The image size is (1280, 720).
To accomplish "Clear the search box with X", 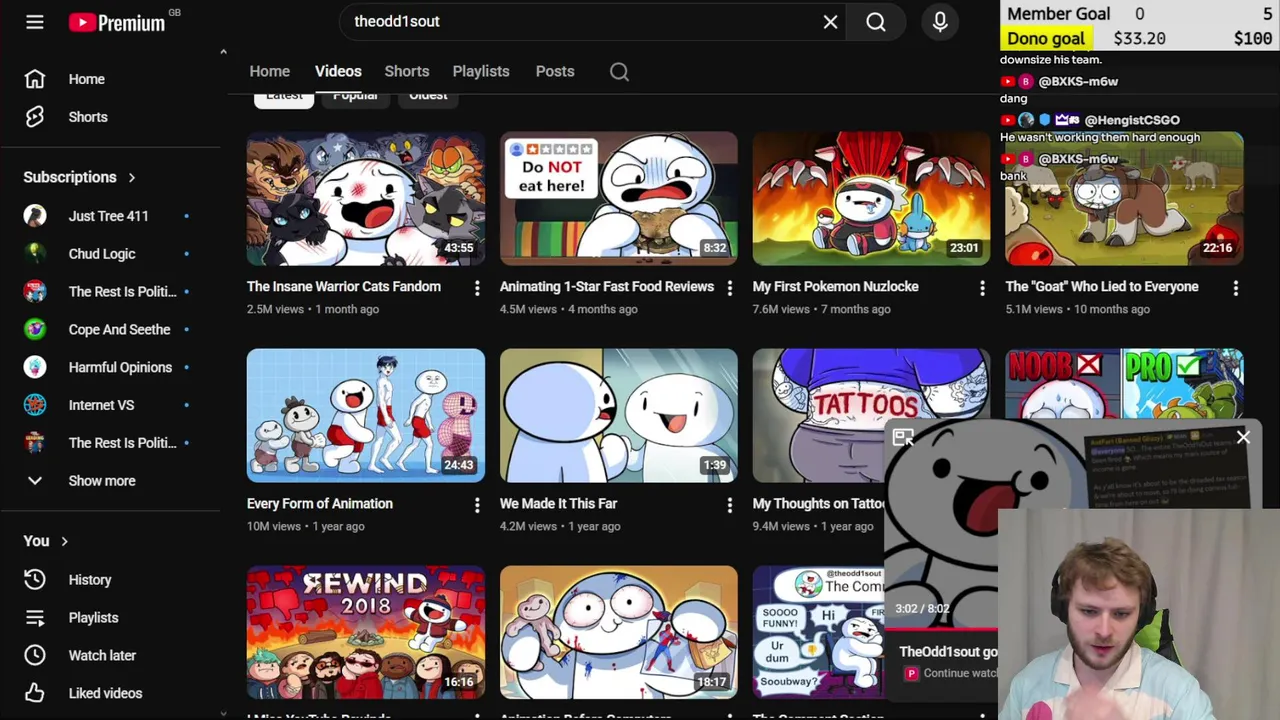I will point(830,21).
